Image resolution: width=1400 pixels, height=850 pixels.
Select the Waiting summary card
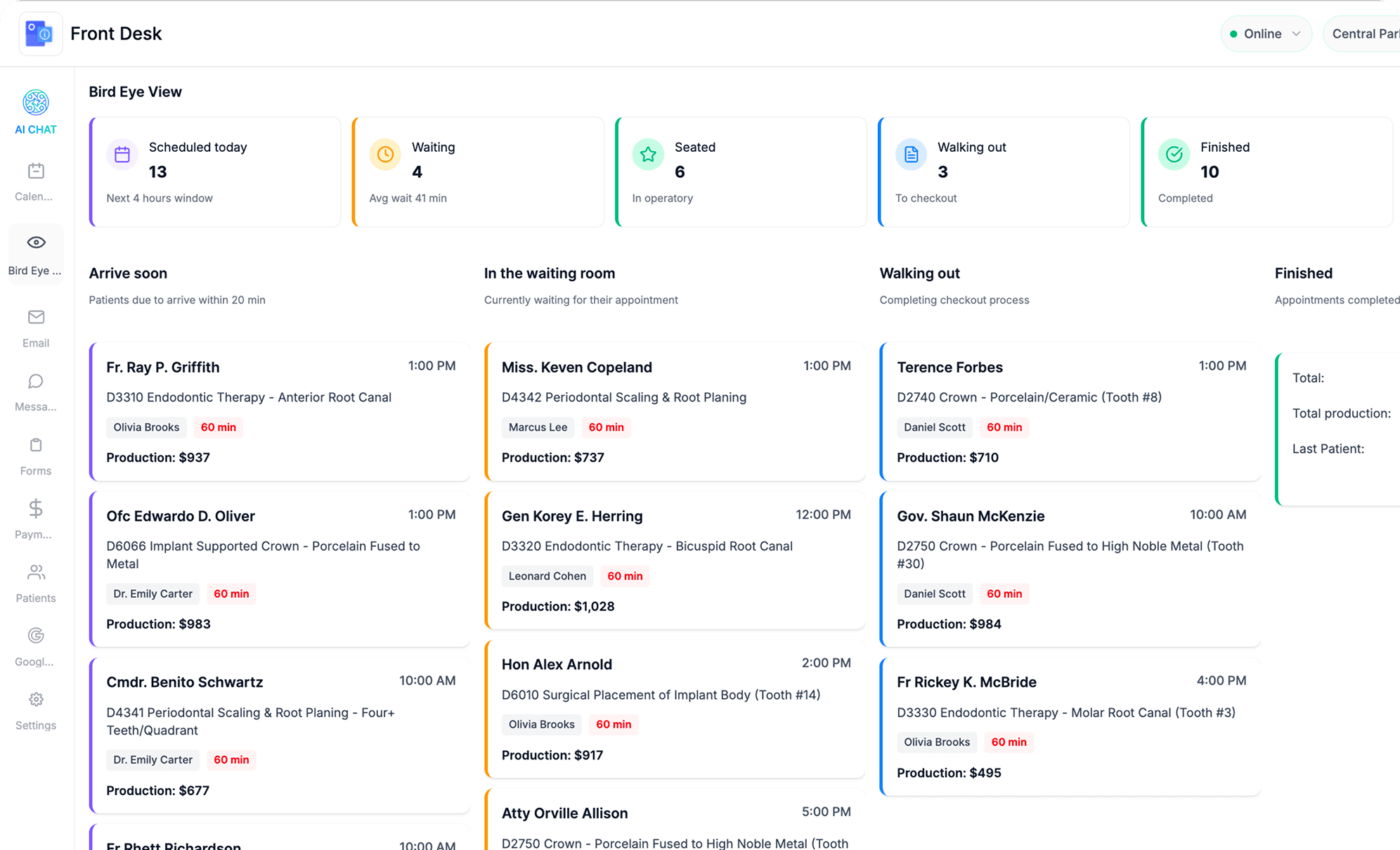coord(478,172)
